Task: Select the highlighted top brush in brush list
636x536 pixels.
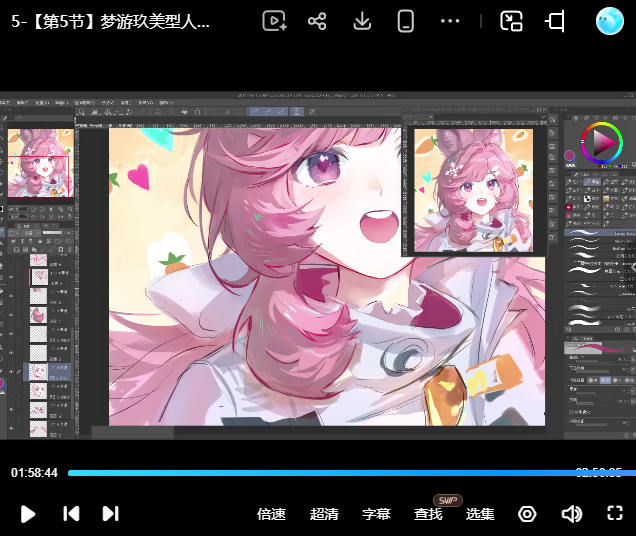Action: [599, 233]
